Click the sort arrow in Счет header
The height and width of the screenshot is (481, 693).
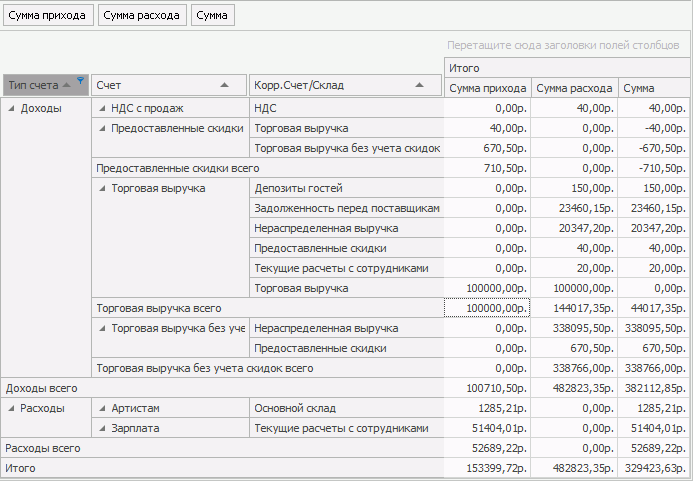[225, 85]
